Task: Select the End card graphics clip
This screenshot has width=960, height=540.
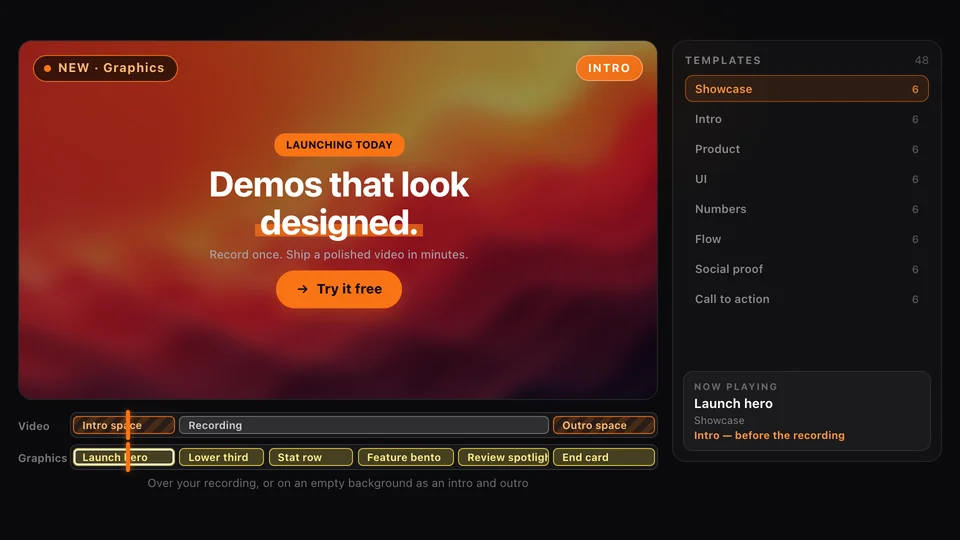Action: (x=604, y=457)
